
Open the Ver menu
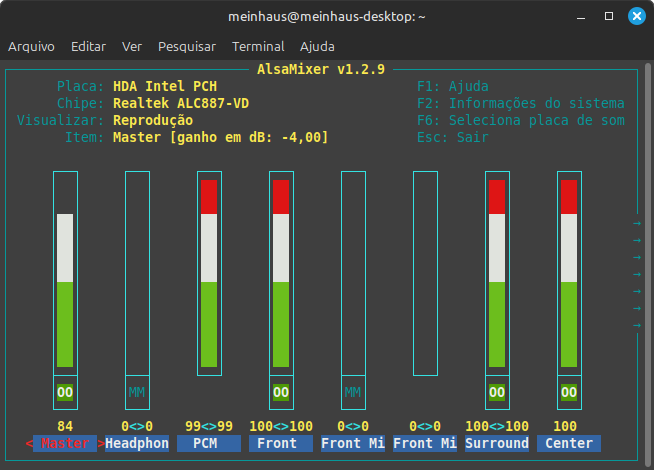click(132, 46)
